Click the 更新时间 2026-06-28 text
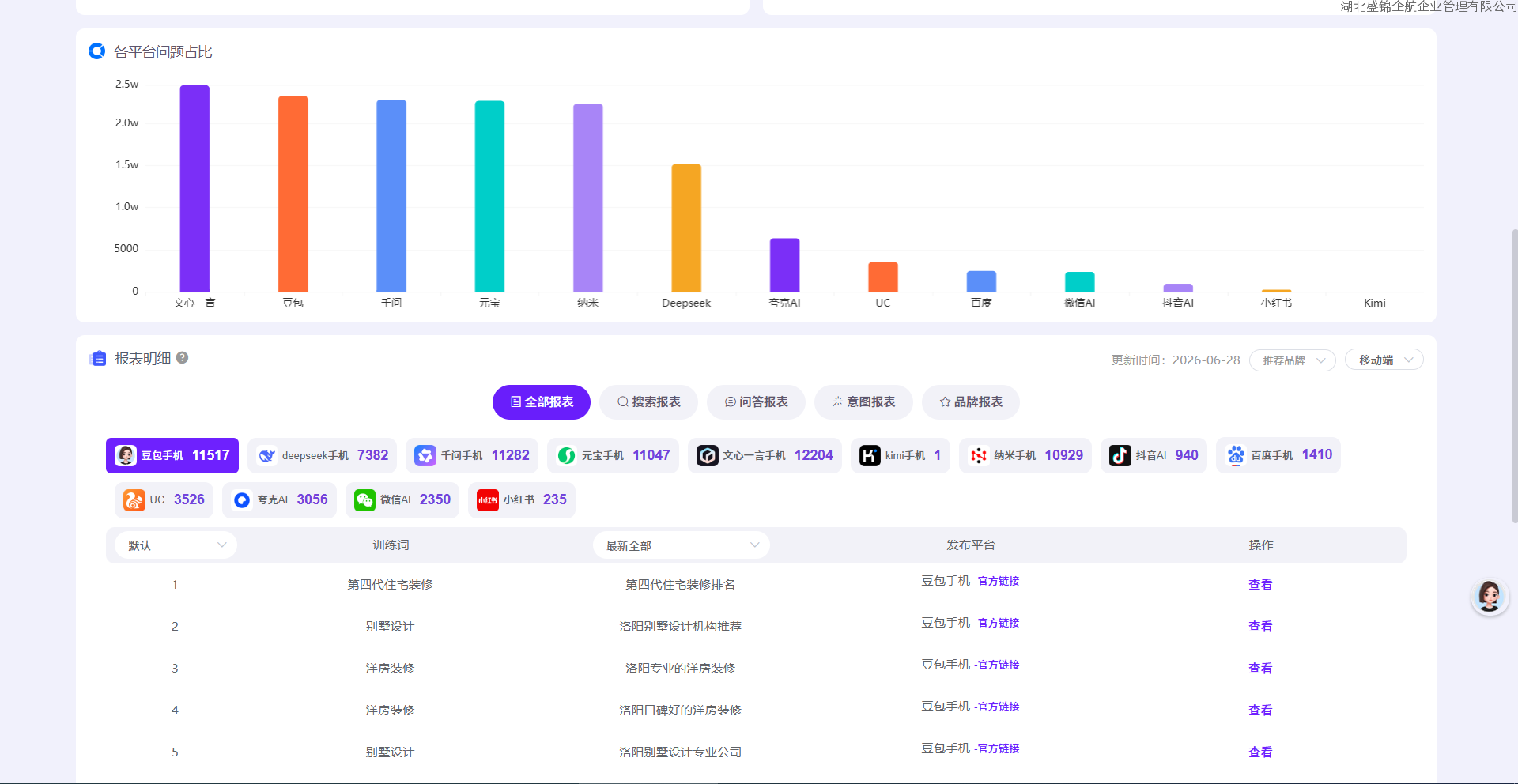 tap(1176, 360)
